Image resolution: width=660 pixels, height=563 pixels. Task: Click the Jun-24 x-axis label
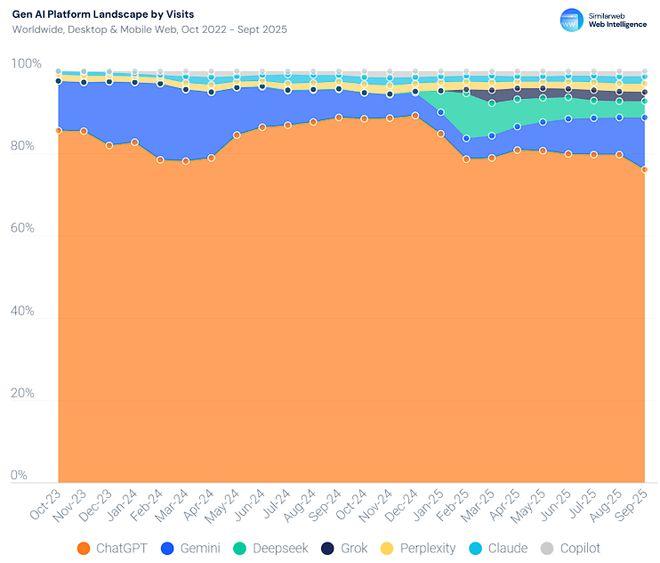[250, 505]
